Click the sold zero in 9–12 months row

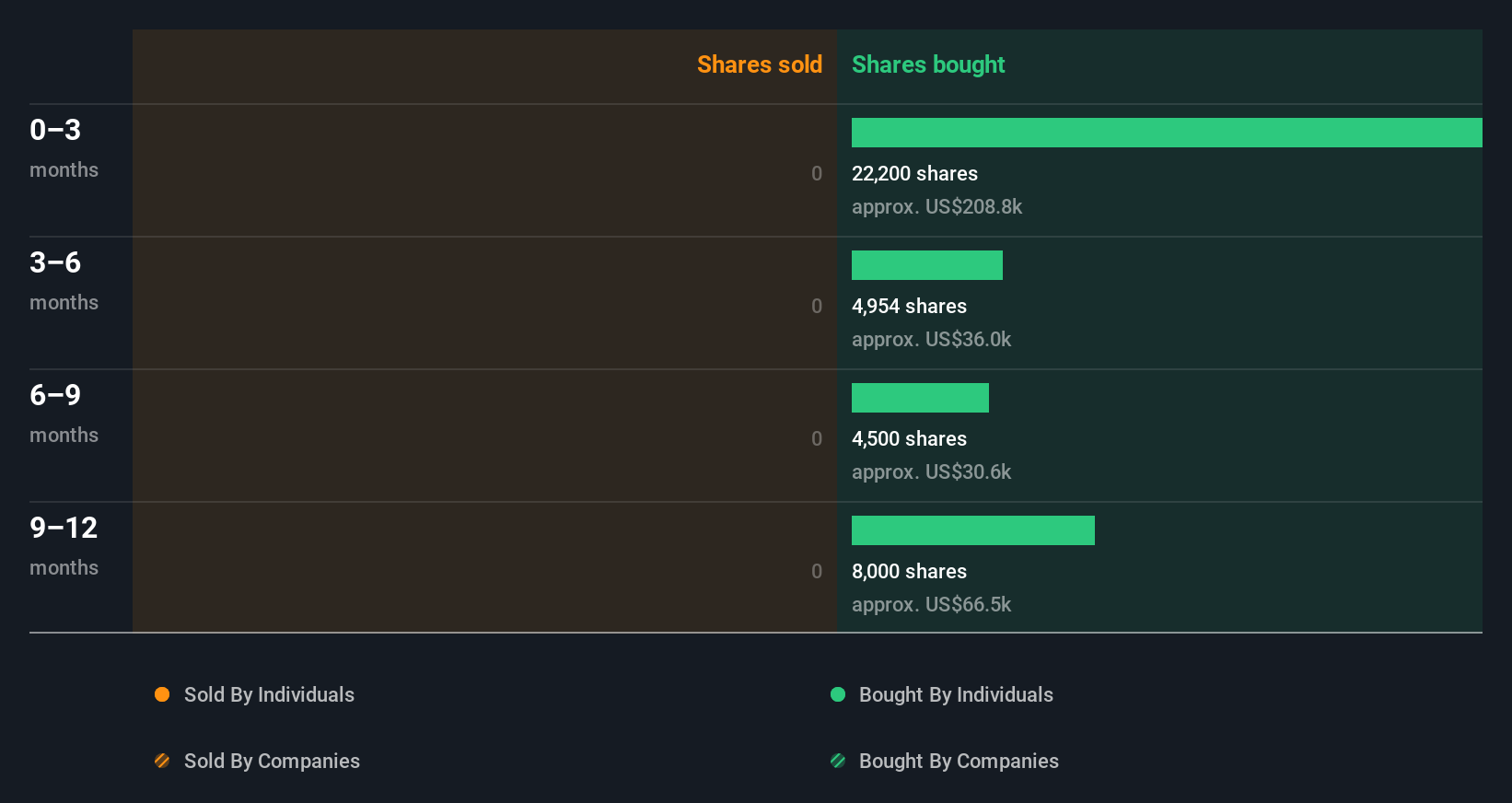[x=817, y=571]
